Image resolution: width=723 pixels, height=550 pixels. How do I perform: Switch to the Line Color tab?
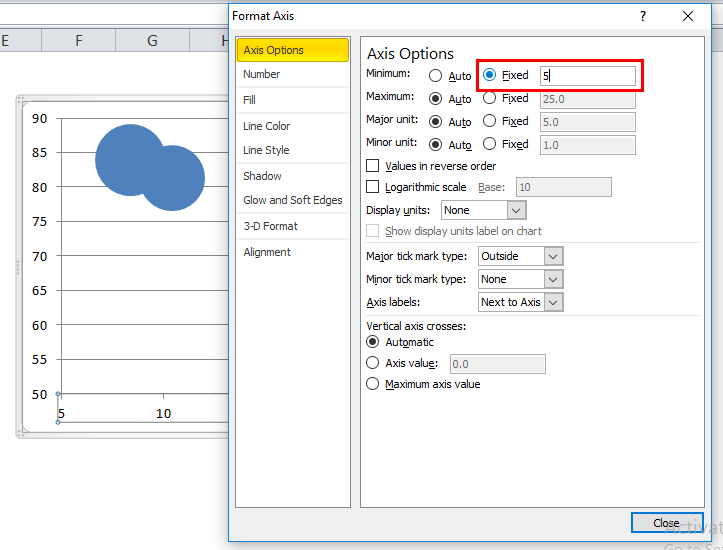click(293, 126)
